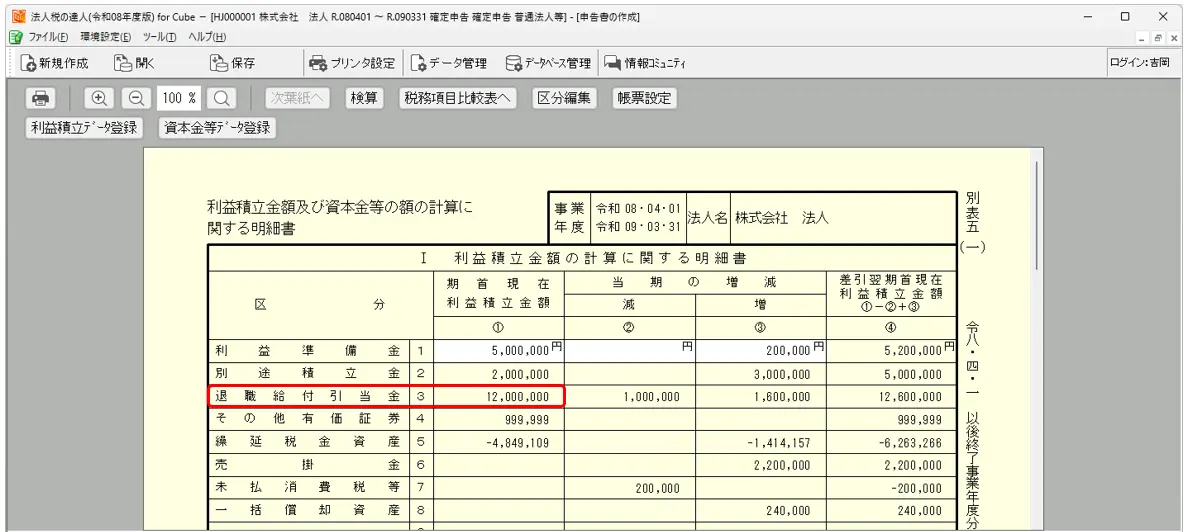
Task: Click the 240,000 増 cell of 一括償却資産
Action: 761,511
